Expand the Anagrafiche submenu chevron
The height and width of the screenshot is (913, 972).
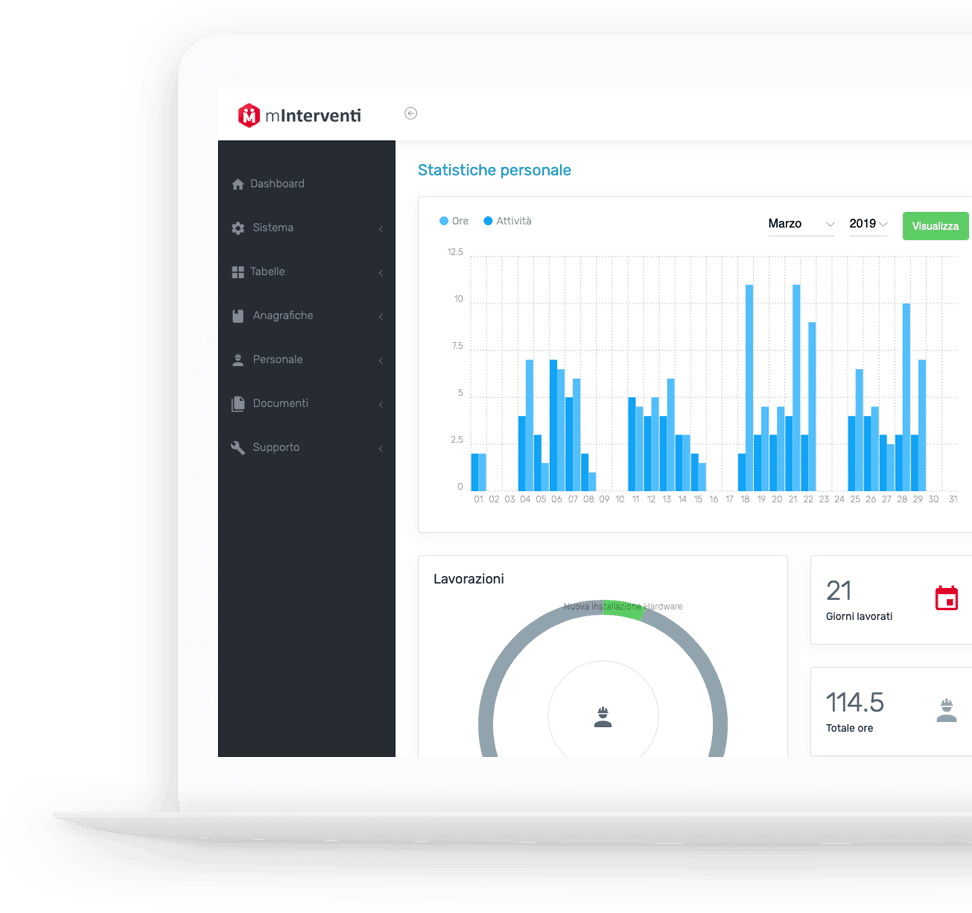click(381, 317)
